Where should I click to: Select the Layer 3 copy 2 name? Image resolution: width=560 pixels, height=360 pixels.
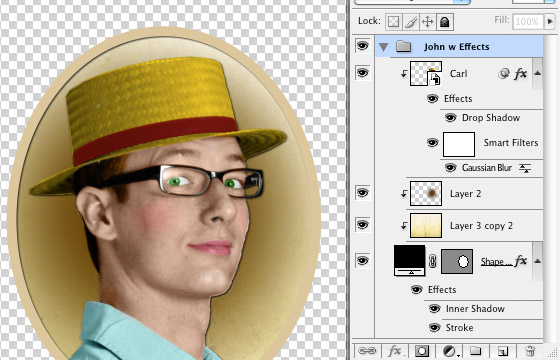481,226
